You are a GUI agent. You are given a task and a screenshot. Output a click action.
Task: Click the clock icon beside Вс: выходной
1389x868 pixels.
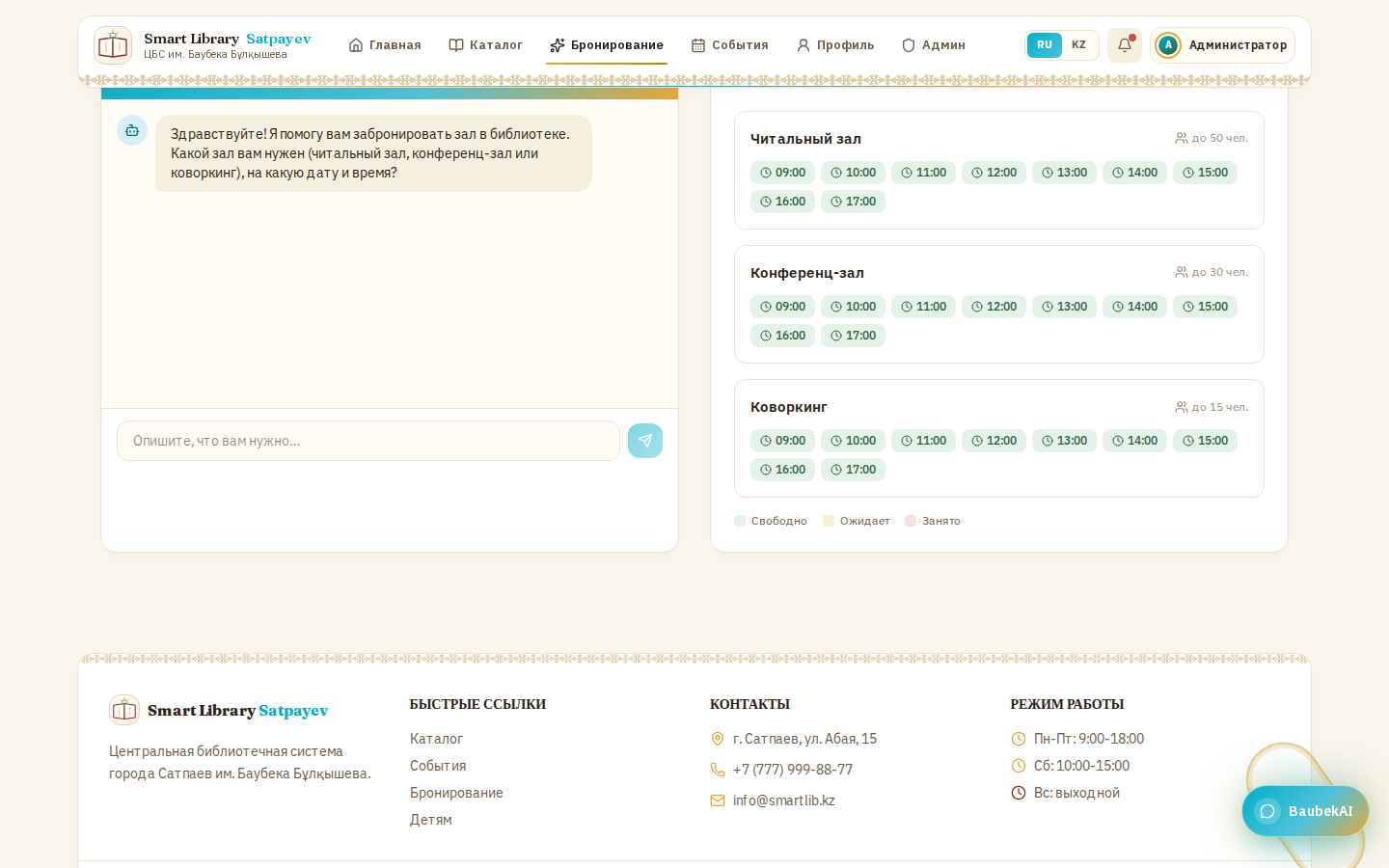pyautogui.click(x=1019, y=793)
